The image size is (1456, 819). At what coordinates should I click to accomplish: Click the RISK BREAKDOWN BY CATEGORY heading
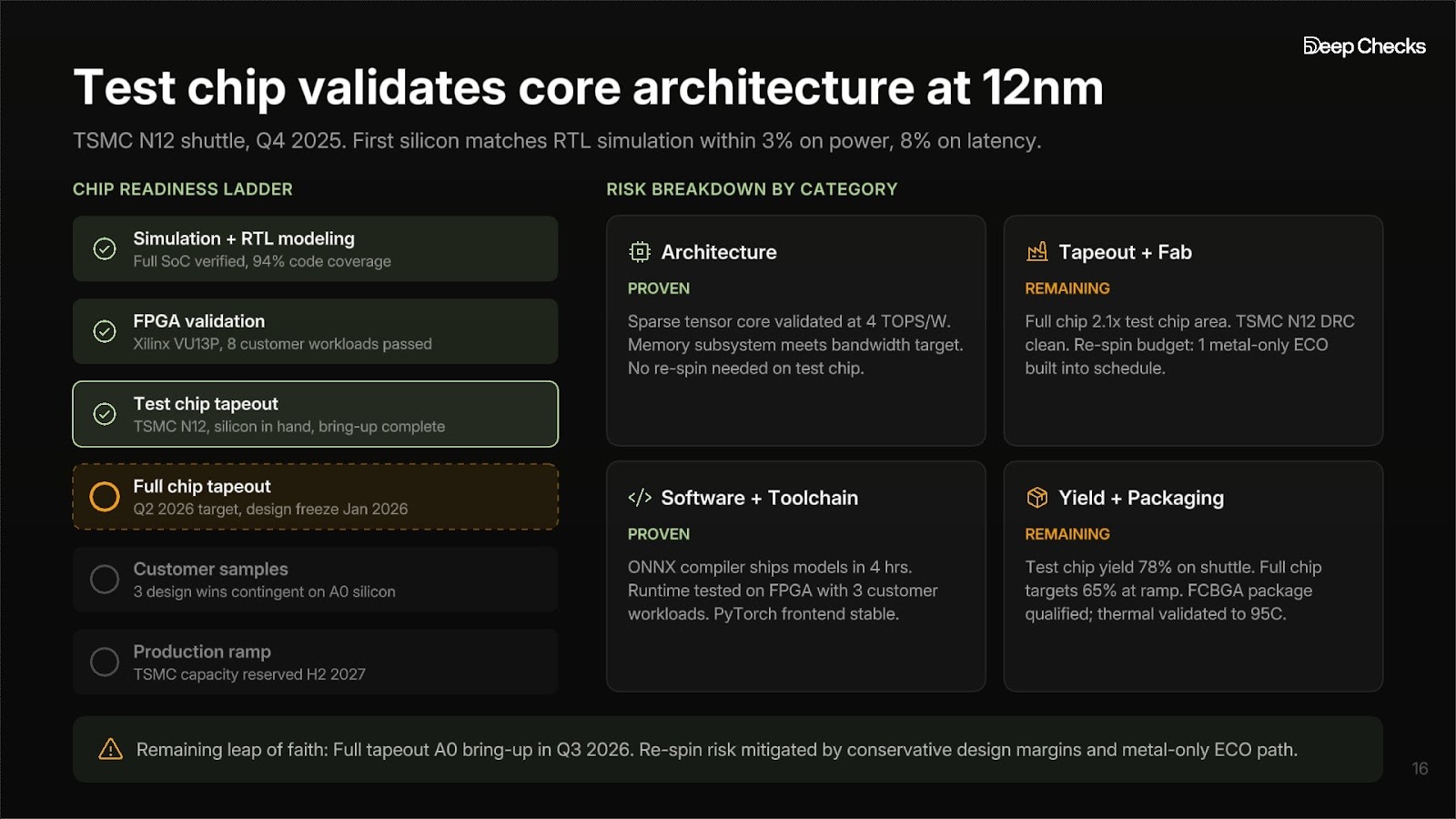(x=752, y=189)
